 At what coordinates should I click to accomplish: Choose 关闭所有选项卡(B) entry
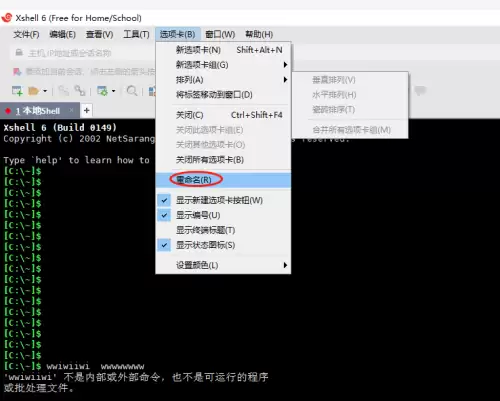point(223,160)
